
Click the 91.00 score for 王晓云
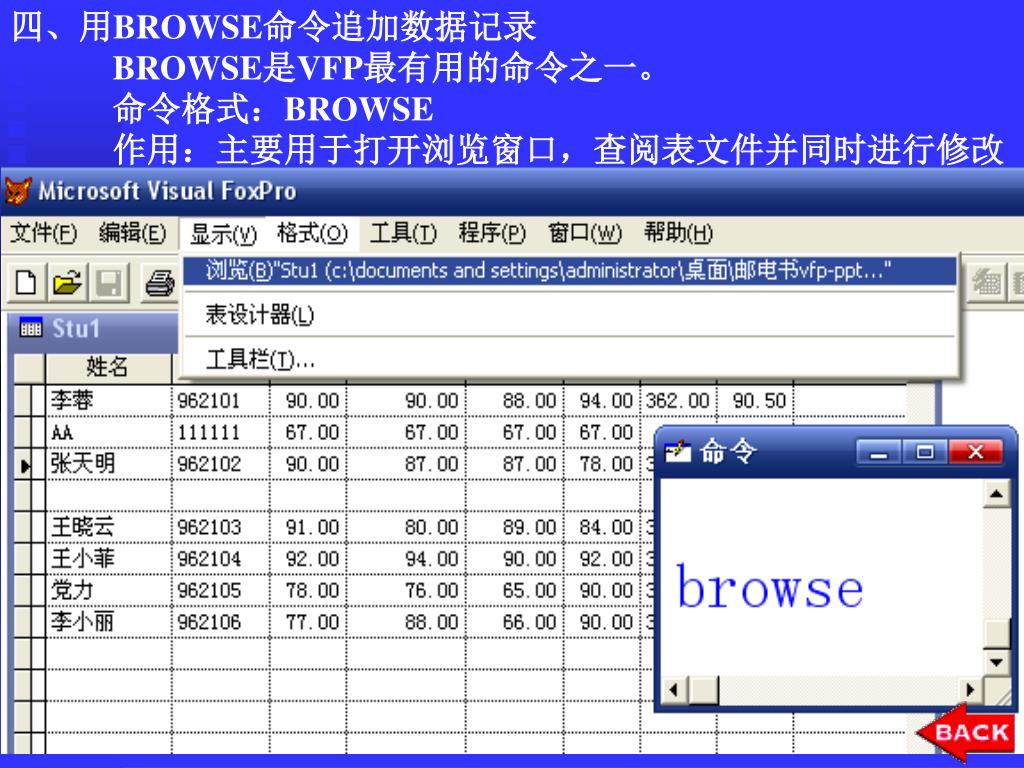point(308,527)
